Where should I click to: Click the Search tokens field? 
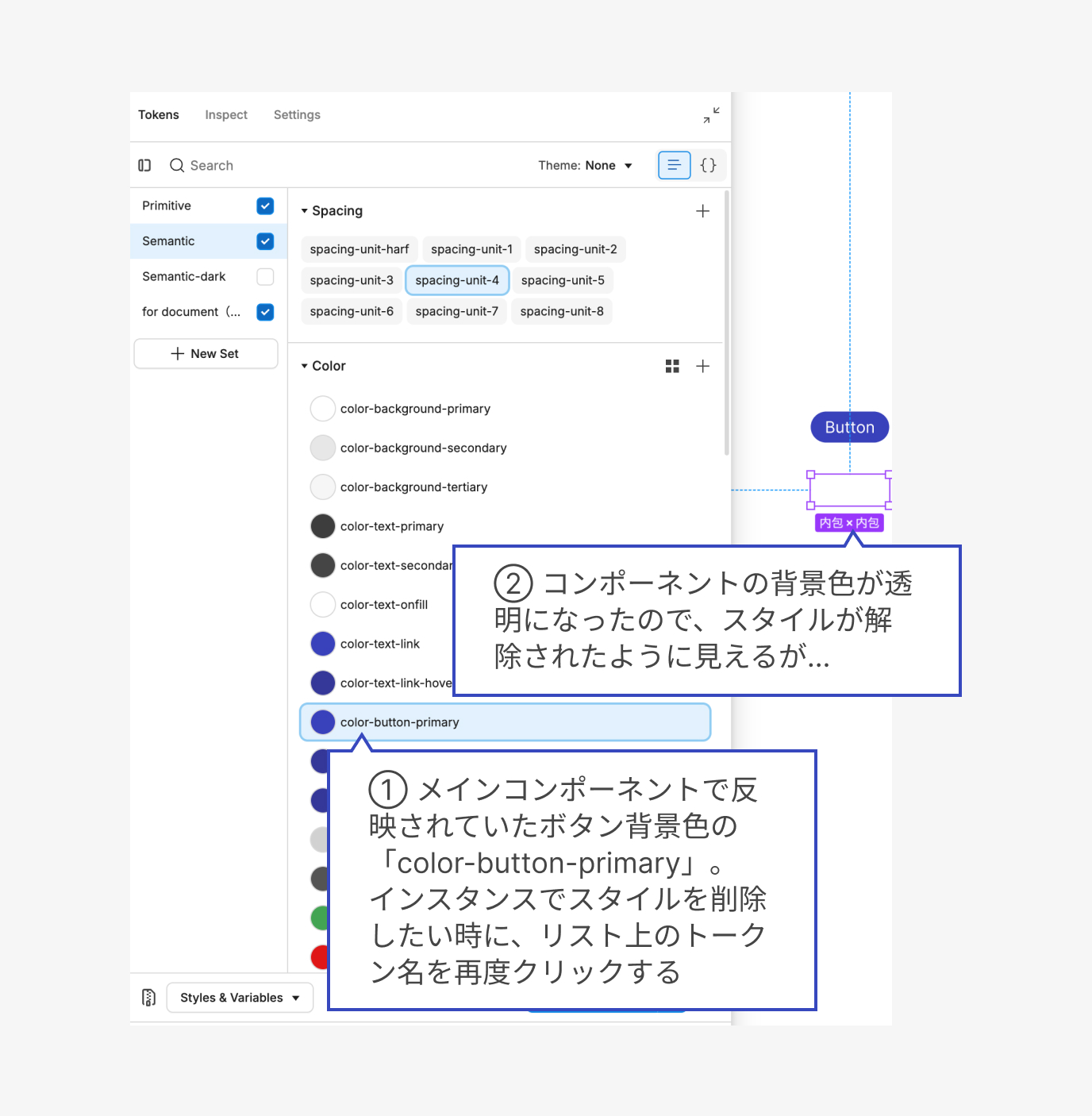click(x=212, y=165)
